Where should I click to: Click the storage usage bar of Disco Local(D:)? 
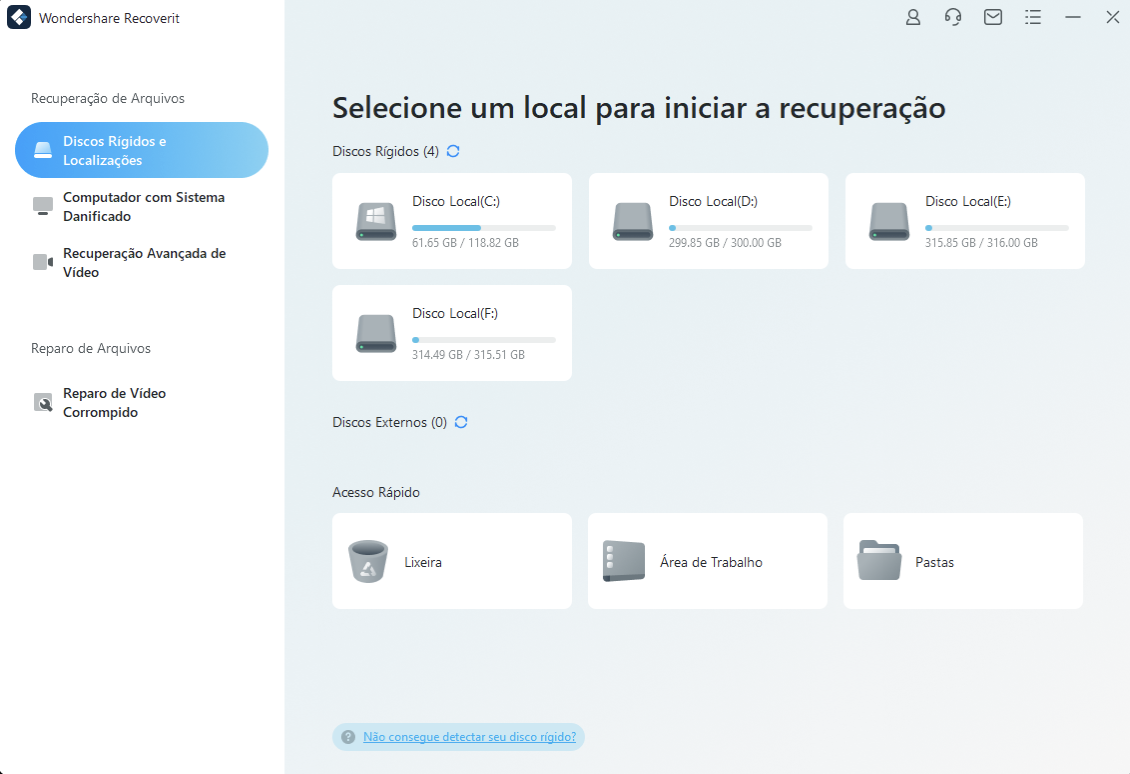(742, 226)
